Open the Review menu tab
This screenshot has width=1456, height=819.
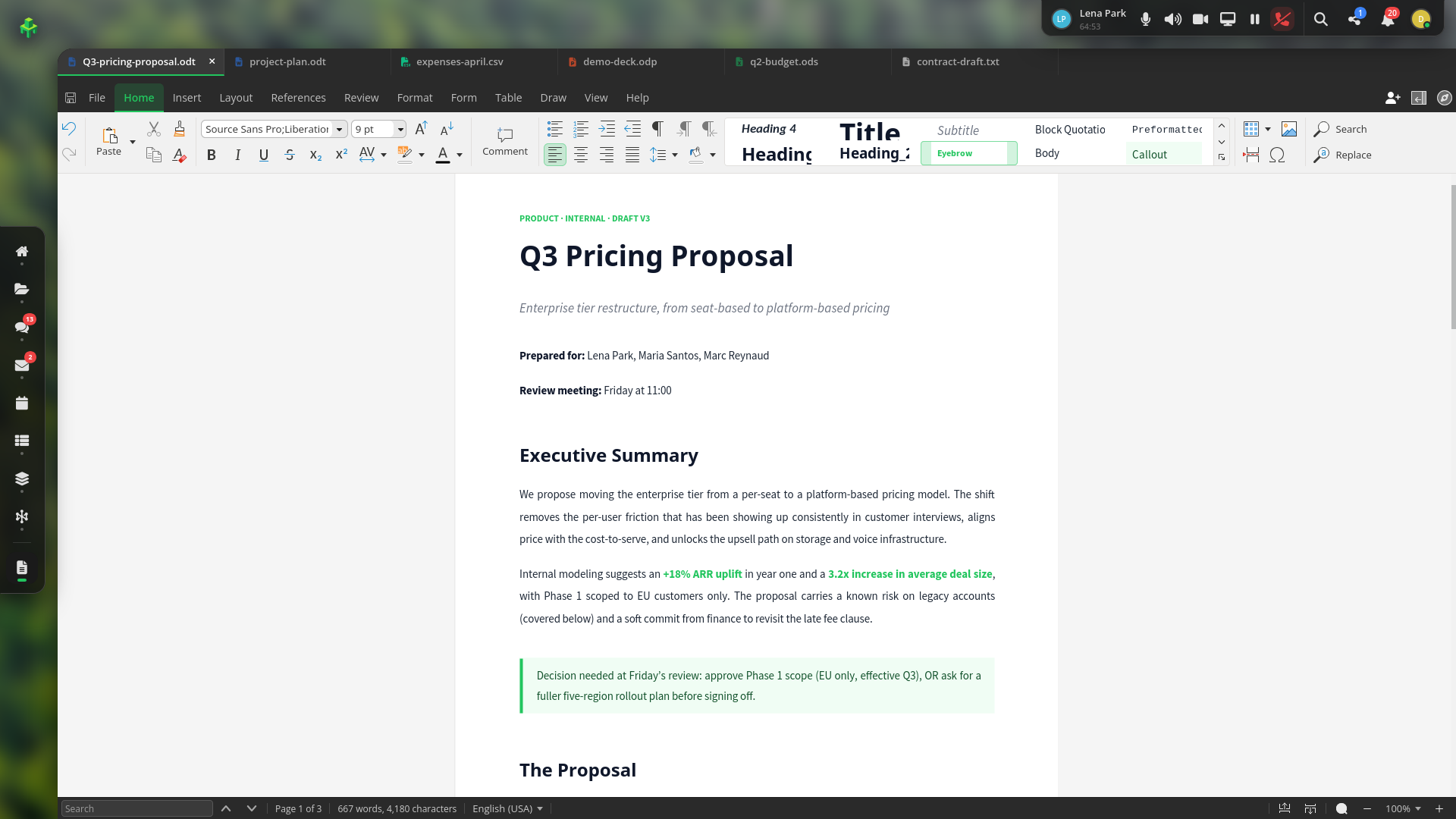[x=361, y=98]
